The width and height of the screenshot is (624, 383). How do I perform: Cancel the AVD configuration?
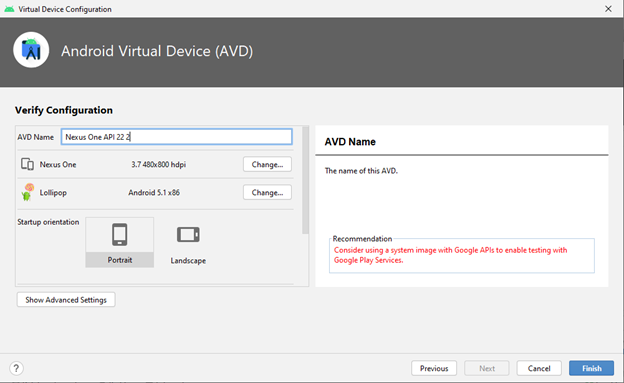point(539,368)
